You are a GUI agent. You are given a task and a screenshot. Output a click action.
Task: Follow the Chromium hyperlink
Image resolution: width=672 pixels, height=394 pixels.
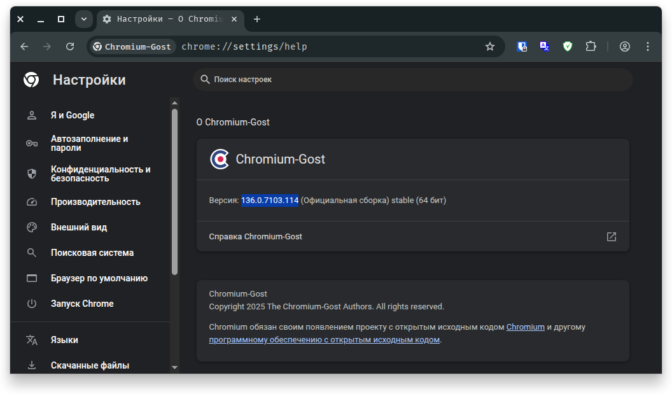point(525,327)
